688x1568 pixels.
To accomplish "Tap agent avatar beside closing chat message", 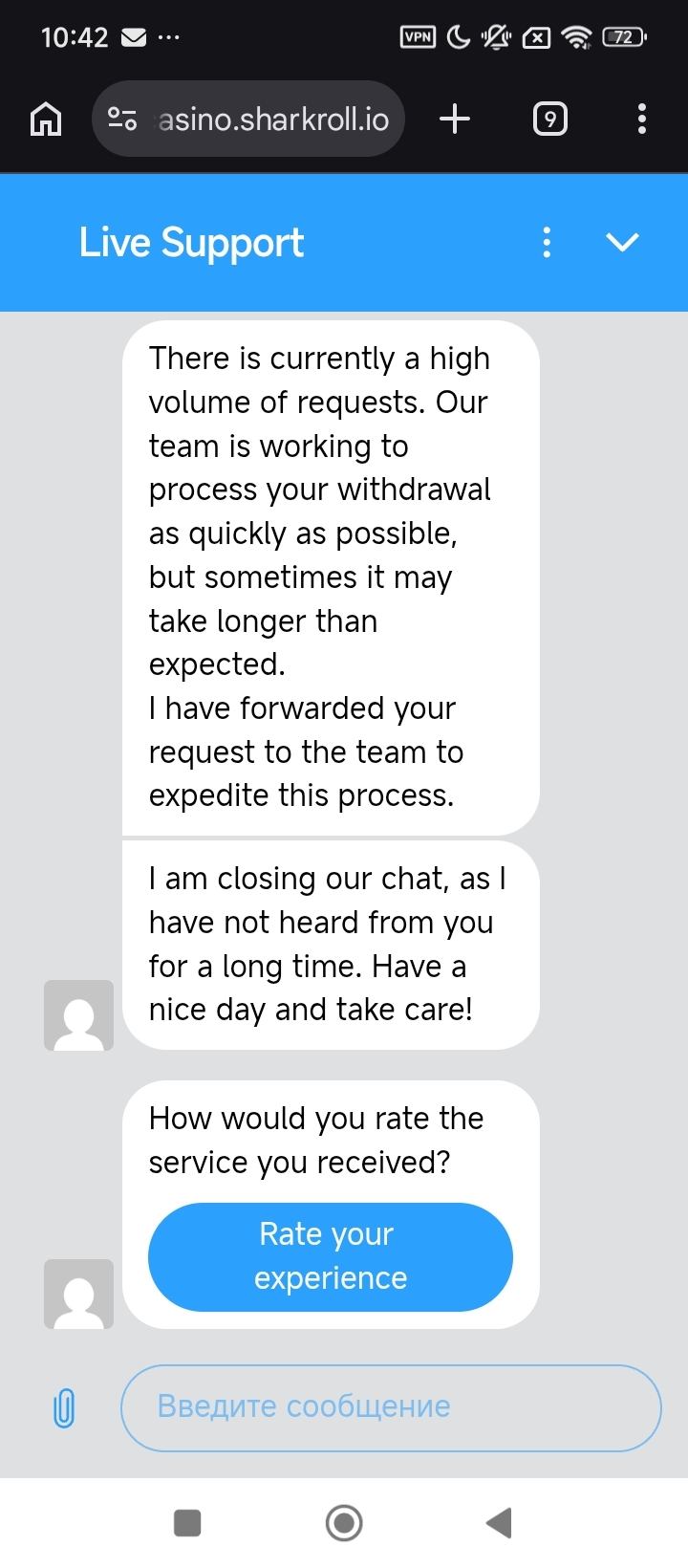I will pos(78,1015).
